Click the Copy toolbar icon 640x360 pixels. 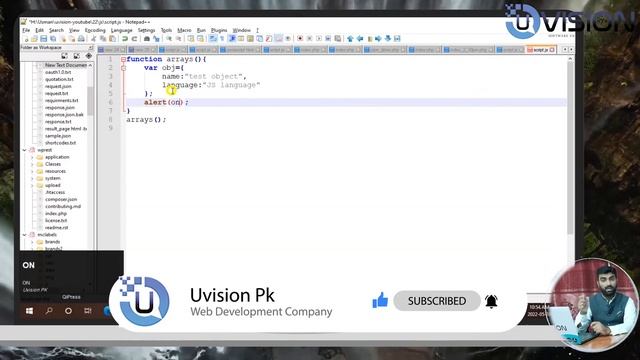click(x=103, y=39)
